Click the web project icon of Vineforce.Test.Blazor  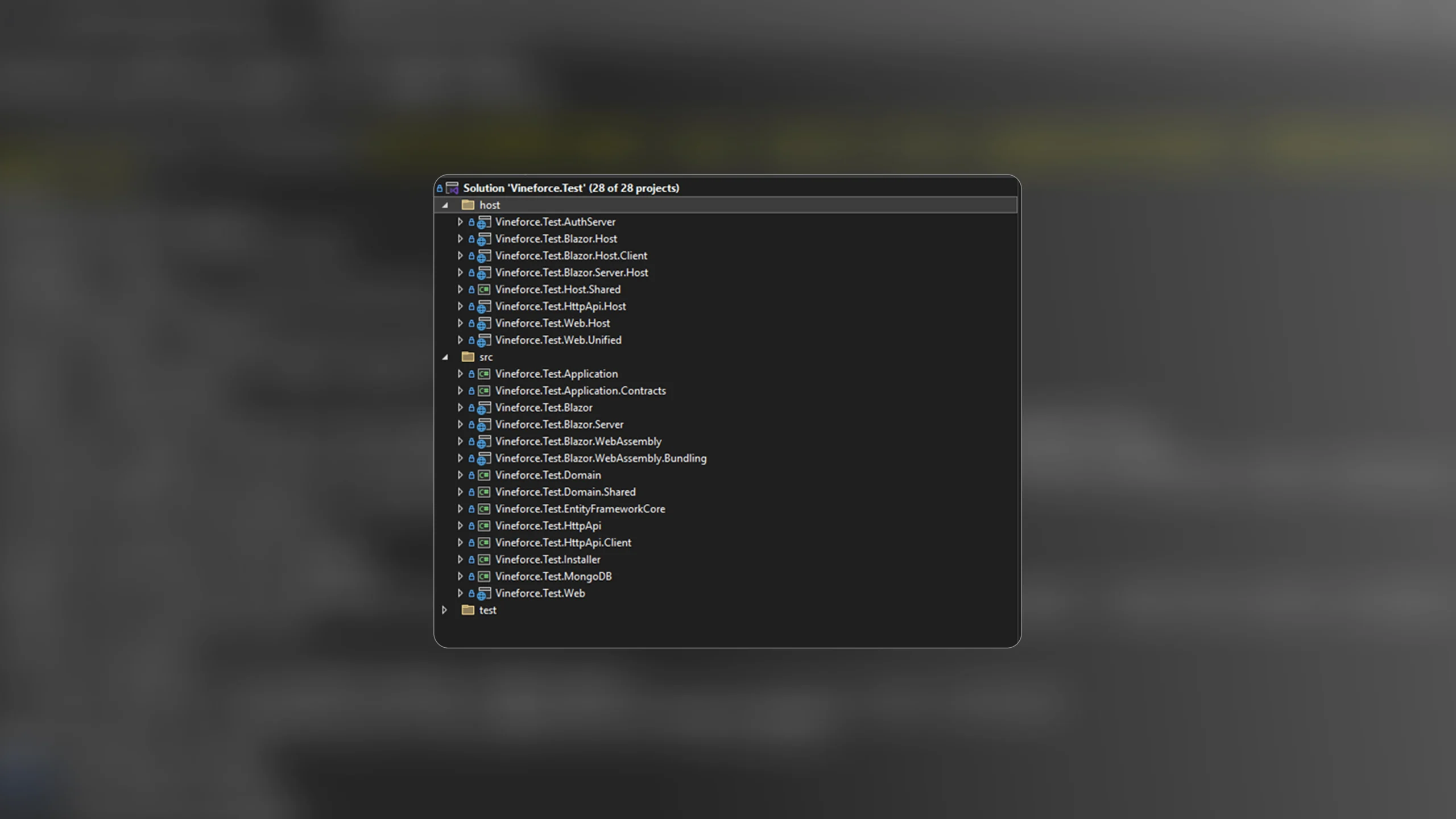click(484, 408)
